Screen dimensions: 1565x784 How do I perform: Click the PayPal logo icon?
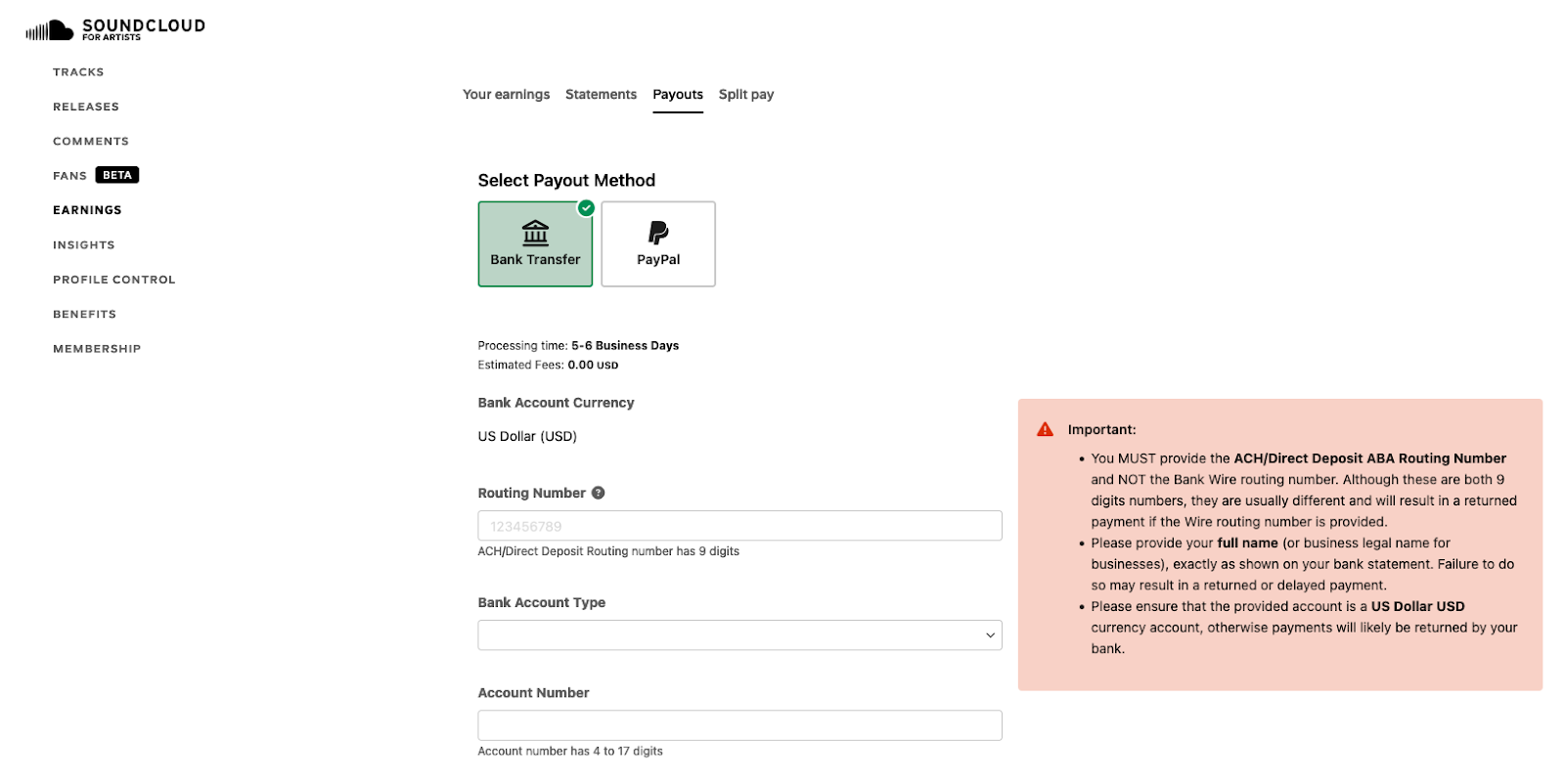(658, 233)
